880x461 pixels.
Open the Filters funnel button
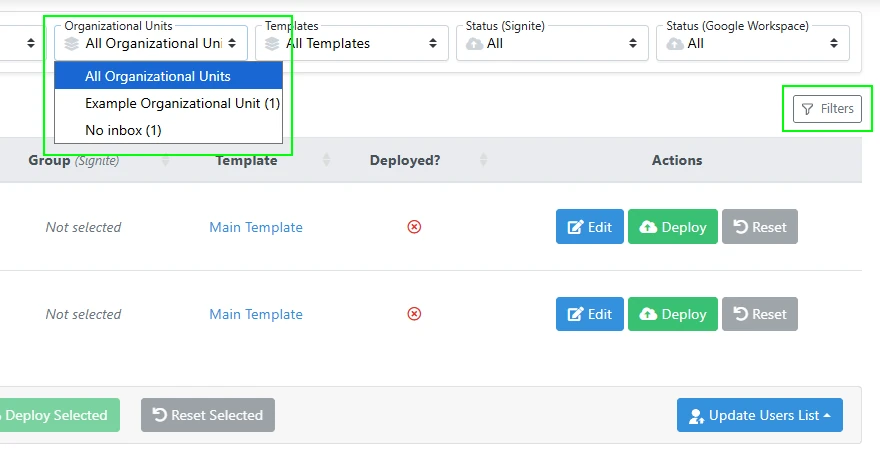pos(827,109)
